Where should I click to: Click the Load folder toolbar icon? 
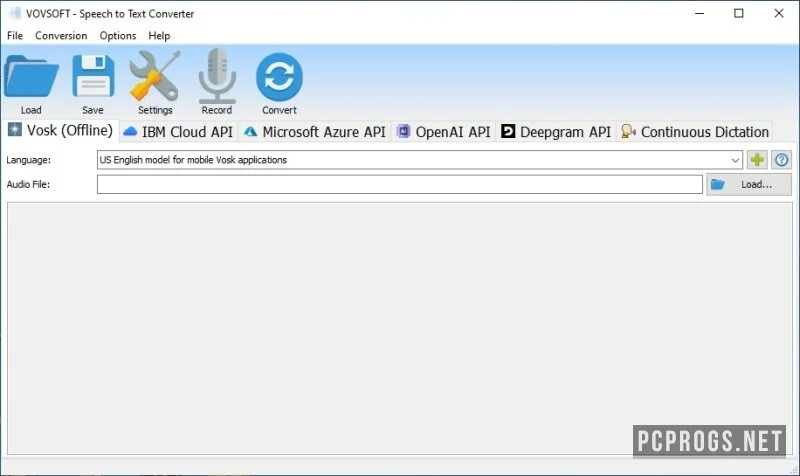tap(31, 77)
